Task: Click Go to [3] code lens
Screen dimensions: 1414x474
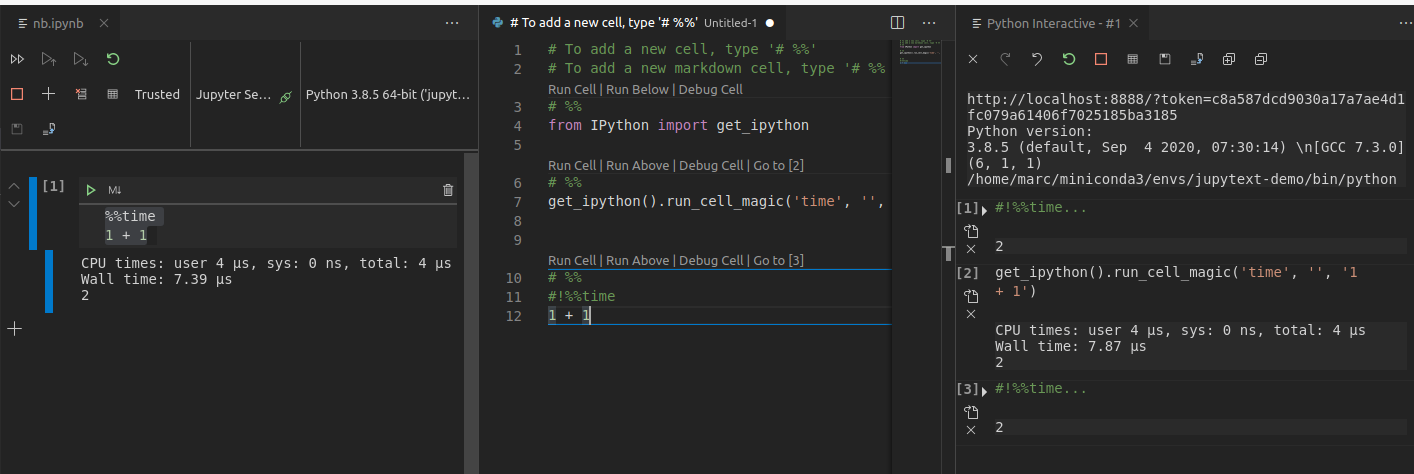Action: coord(778,260)
